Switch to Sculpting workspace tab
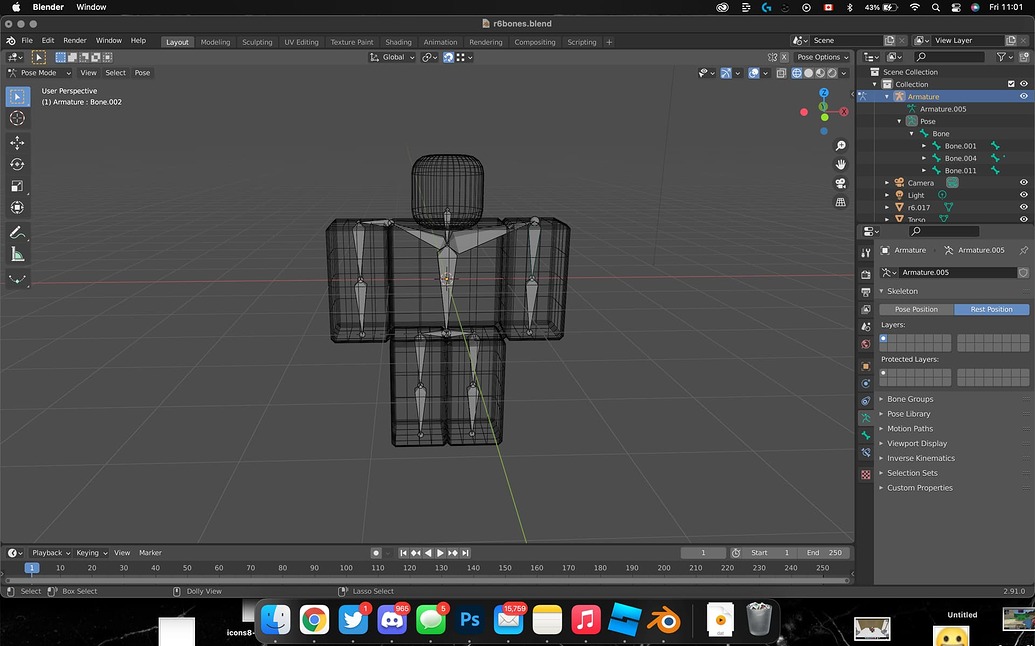 pos(257,42)
